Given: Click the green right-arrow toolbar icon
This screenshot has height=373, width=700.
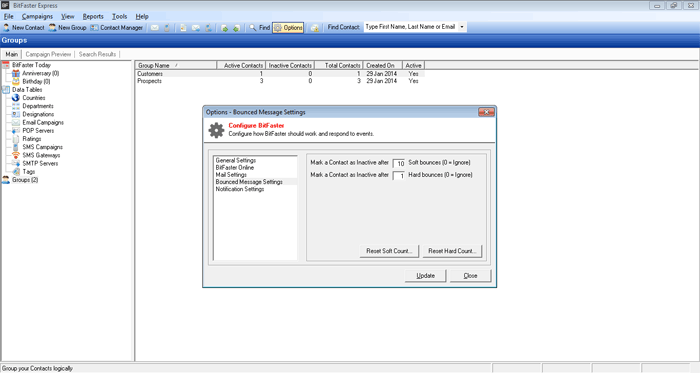Looking at the screenshot, I should pos(225,28).
